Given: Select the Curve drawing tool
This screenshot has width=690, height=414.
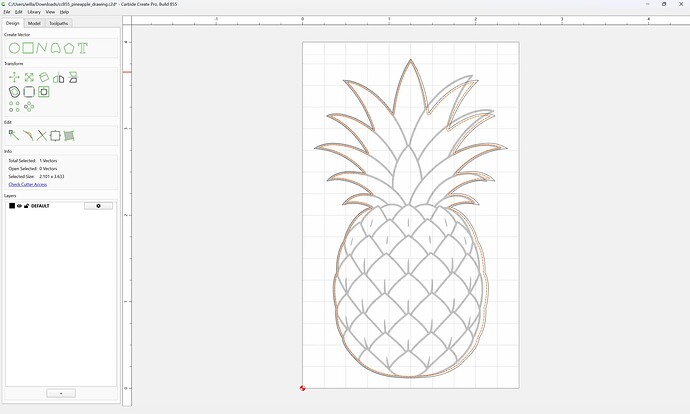Looking at the screenshot, I should pyautogui.click(x=55, y=48).
